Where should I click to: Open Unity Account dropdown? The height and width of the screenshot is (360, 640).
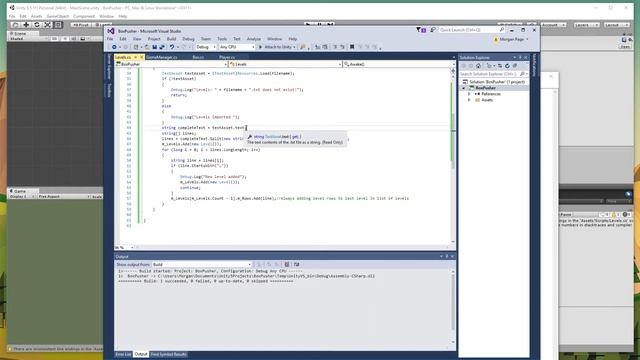(553, 25)
